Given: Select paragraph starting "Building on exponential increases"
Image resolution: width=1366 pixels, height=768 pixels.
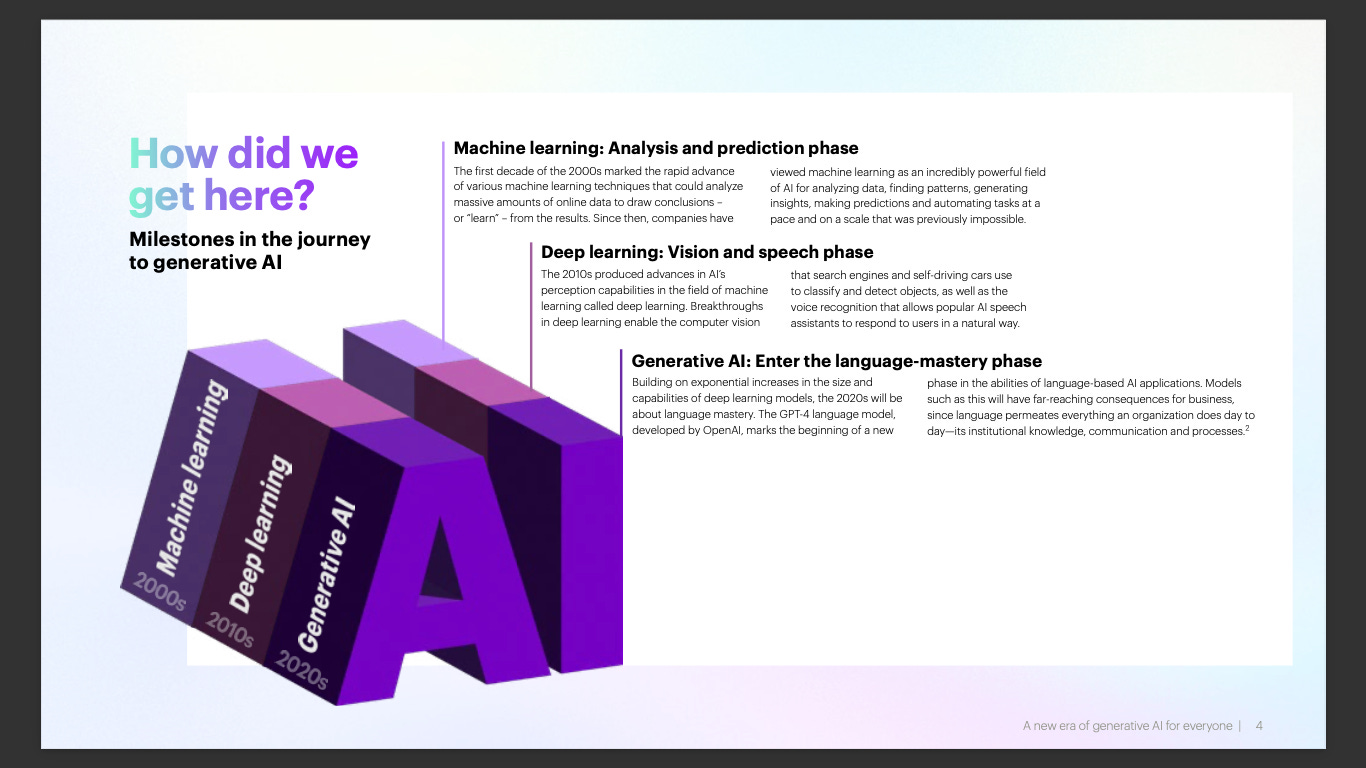Looking at the screenshot, I should pyautogui.click(x=767, y=406).
